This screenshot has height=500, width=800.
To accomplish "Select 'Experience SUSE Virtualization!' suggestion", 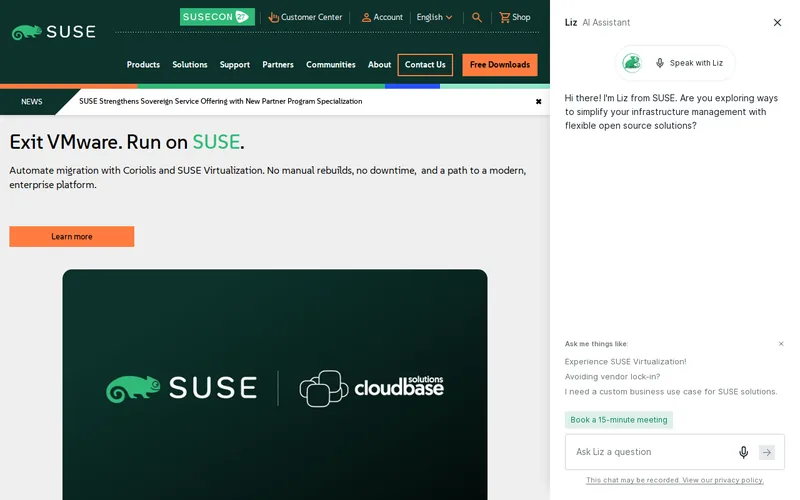I will click(625, 362).
